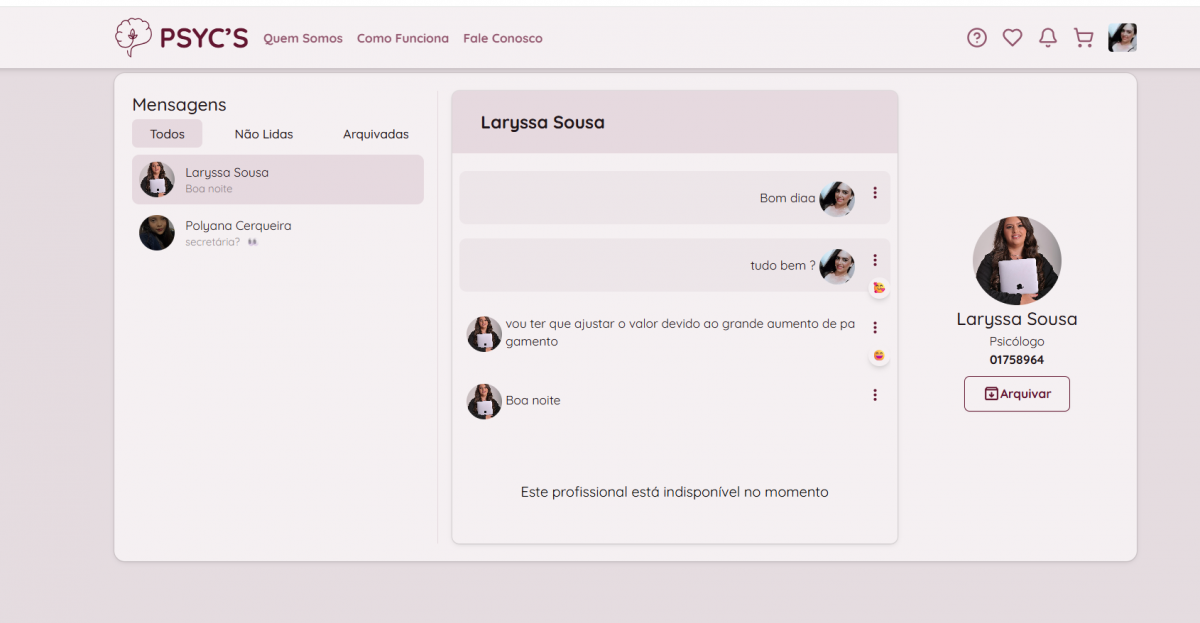This screenshot has height=623, width=1200.
Task: Open options menu for 'Bom diaa' message
Action: click(x=875, y=193)
